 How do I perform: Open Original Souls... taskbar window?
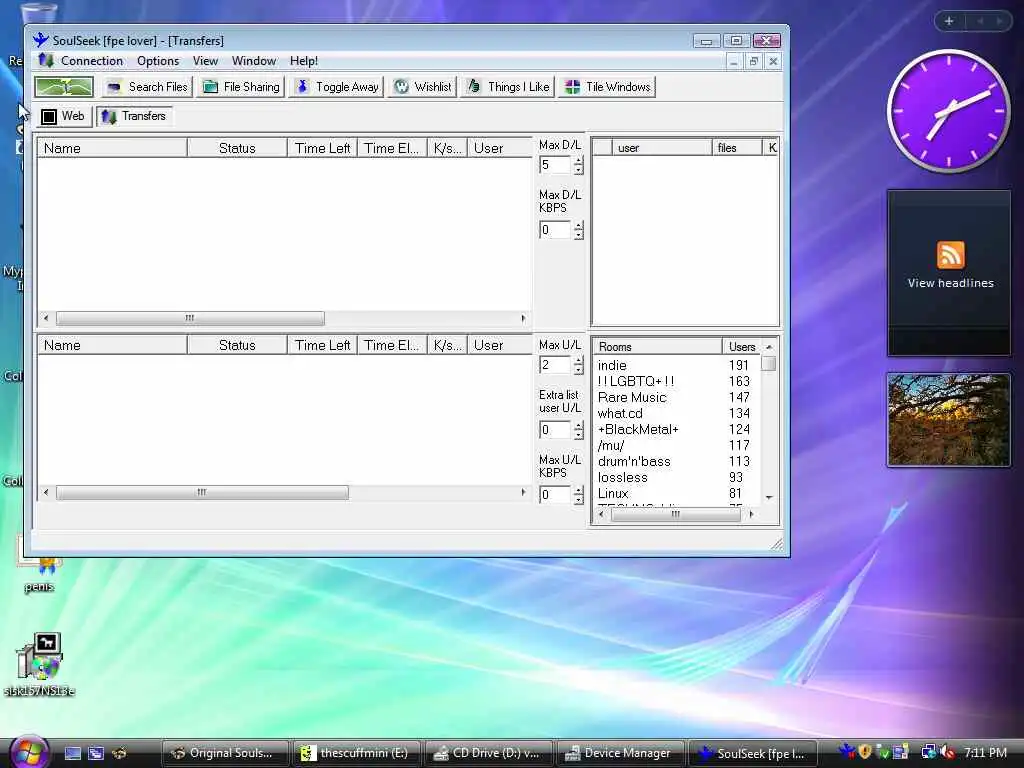(225, 753)
